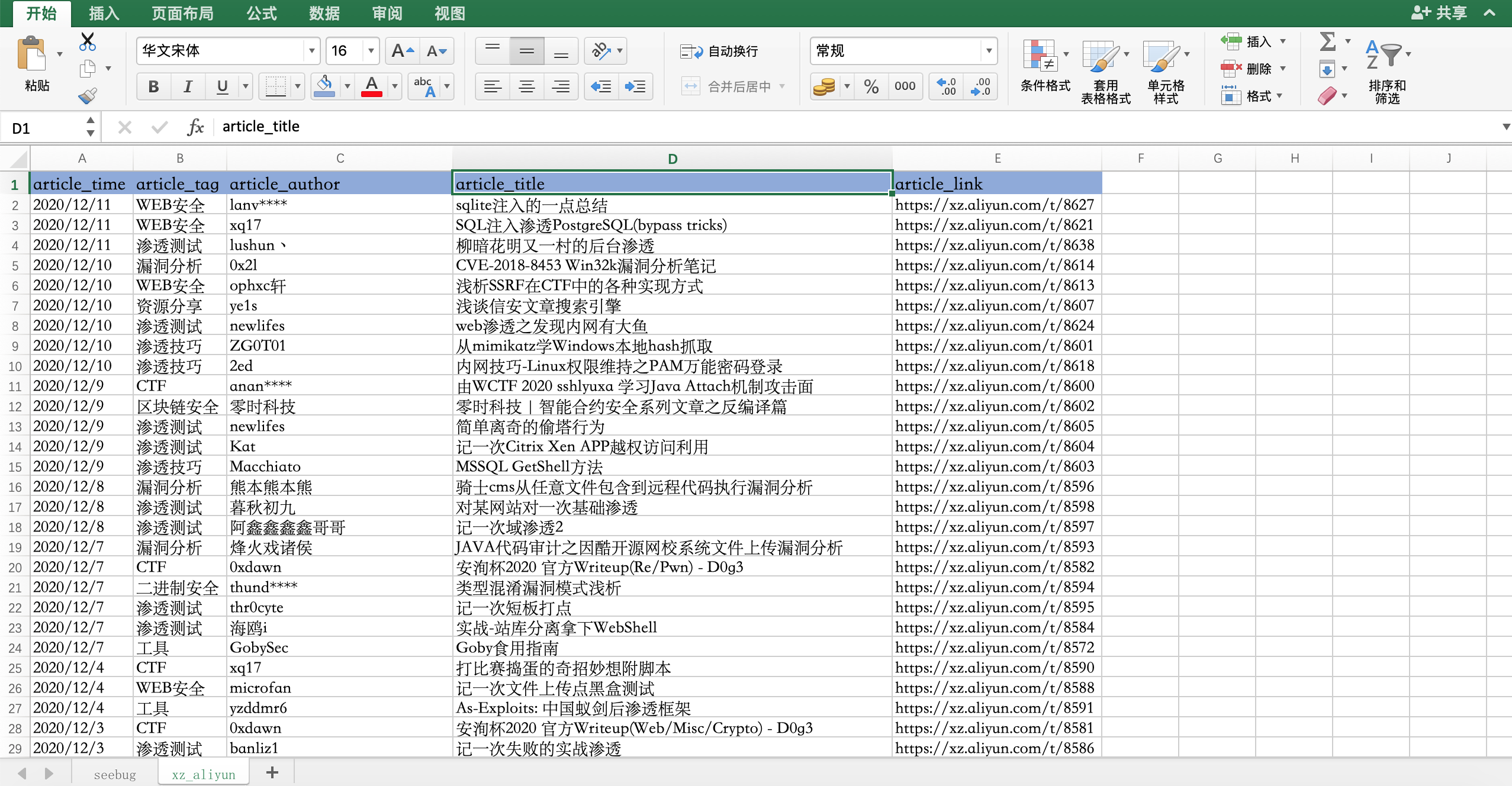This screenshot has width=1512, height=786.
Task: Add a new sheet with plus button
Action: [272, 772]
